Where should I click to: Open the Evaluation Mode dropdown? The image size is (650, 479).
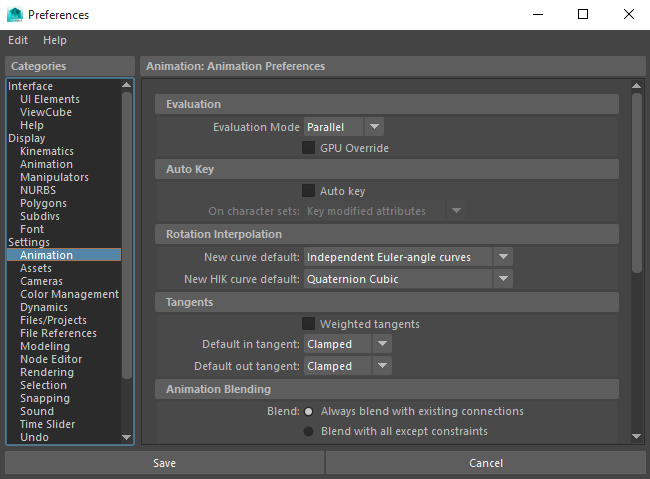(x=344, y=127)
